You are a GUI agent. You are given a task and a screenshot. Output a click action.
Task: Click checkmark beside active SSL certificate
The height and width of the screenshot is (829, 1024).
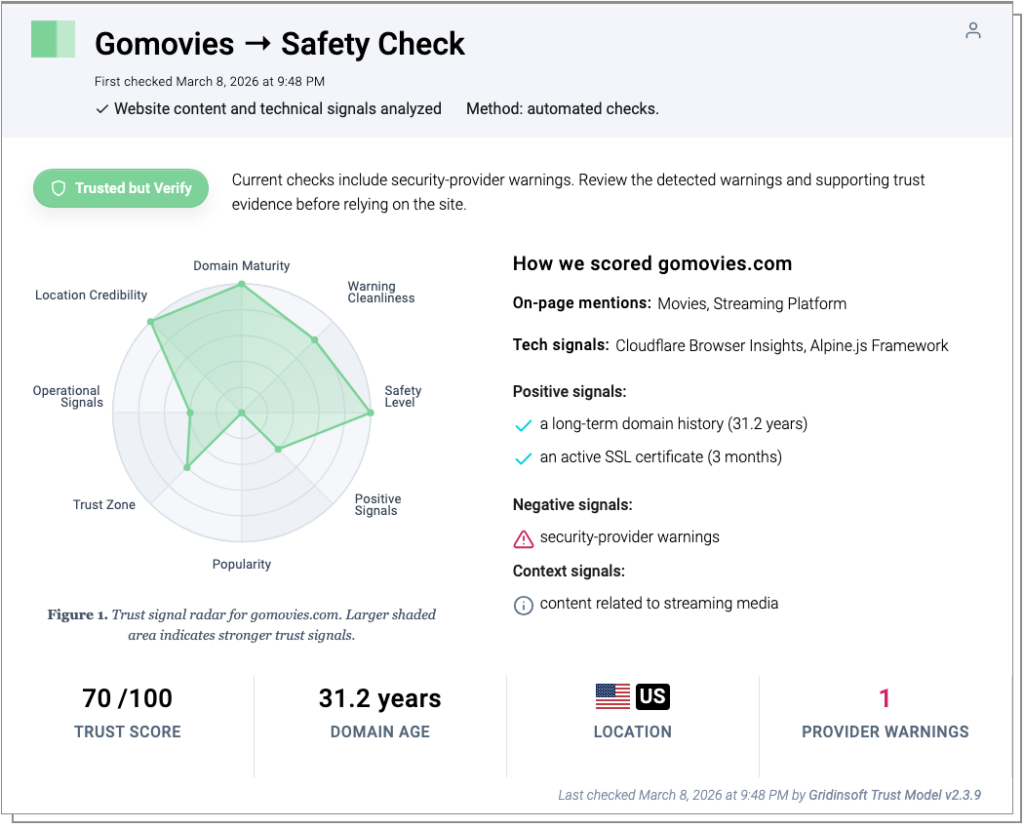523,459
